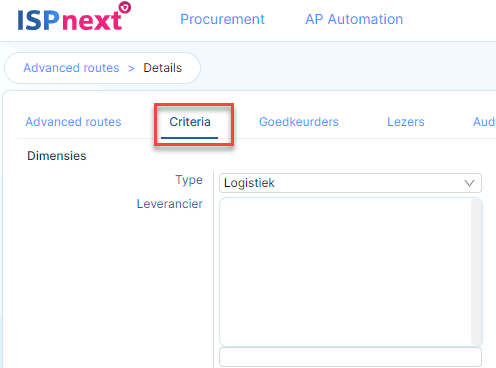
Task: Click the Leverancier list scrollbar
Action: (476, 272)
